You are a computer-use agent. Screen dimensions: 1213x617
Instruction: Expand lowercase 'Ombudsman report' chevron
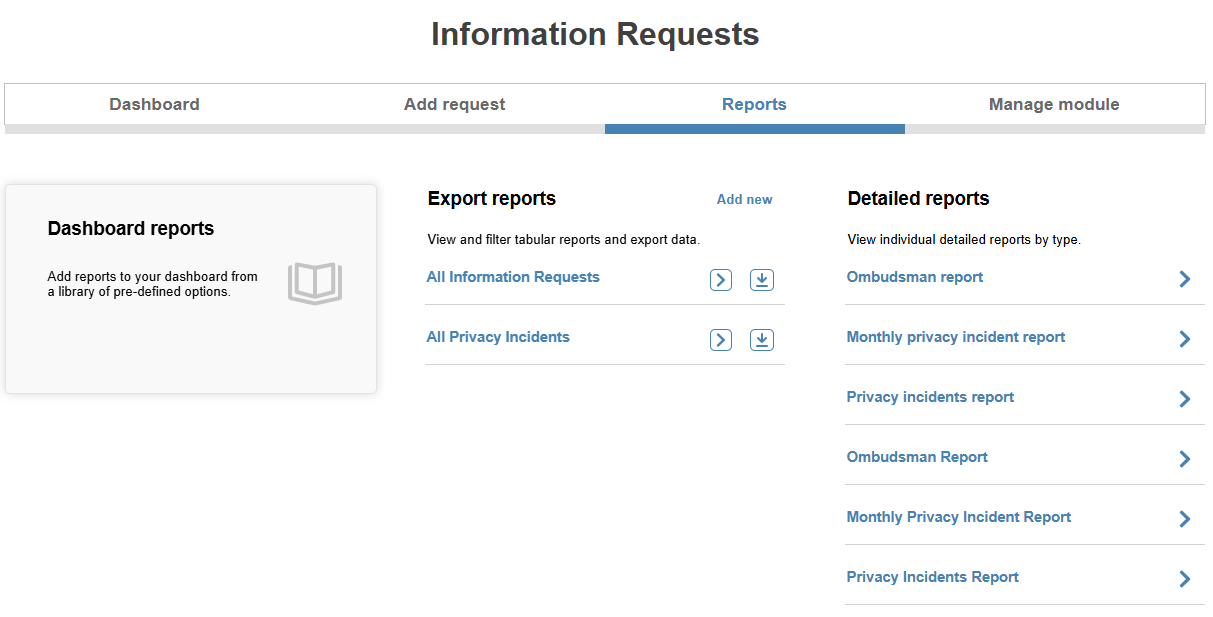point(1185,279)
